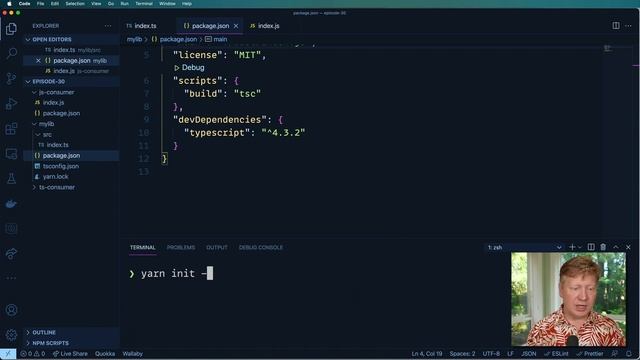Close the terminal panel

[x=628, y=247]
